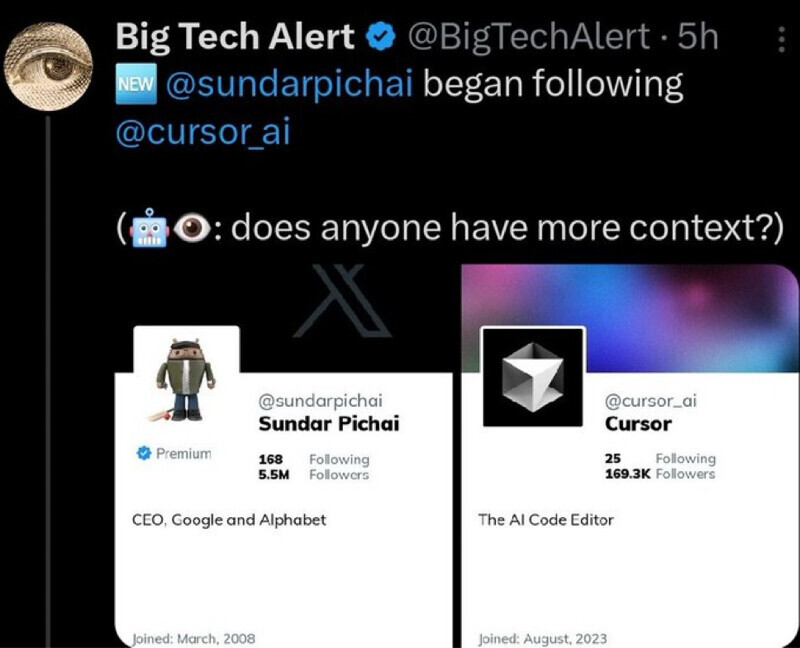This screenshot has width=800, height=648.
Task: Click the Cursor cube logo avatar
Action: [x=532, y=377]
